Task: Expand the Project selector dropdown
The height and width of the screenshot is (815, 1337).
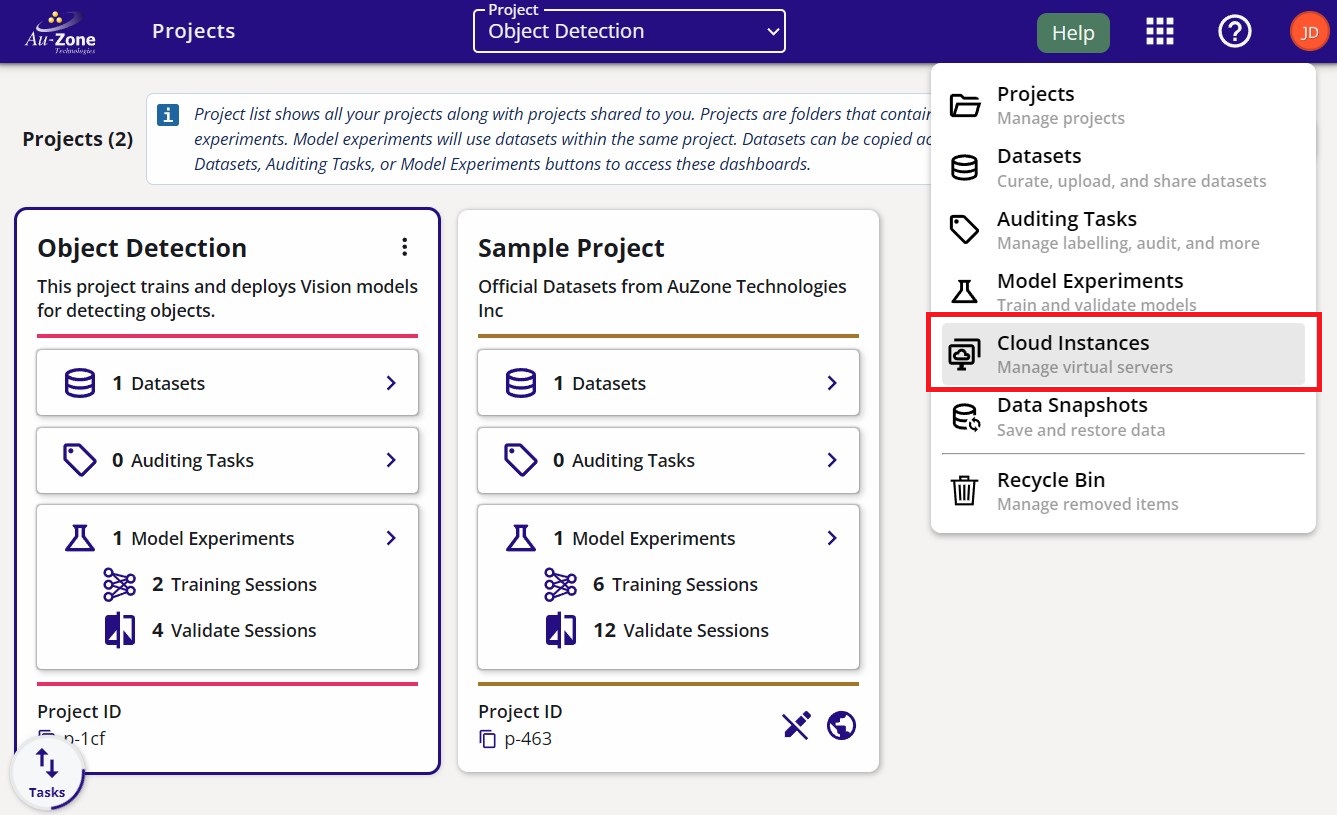Action: click(629, 31)
